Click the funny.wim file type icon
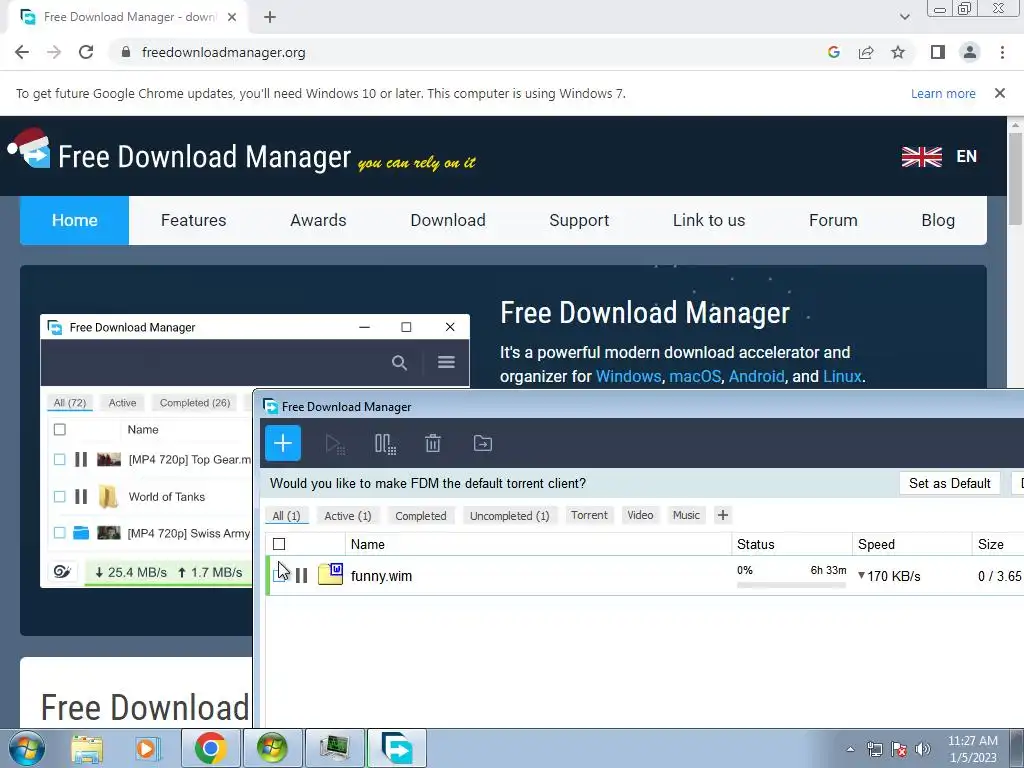The image size is (1024, 768). point(330,574)
